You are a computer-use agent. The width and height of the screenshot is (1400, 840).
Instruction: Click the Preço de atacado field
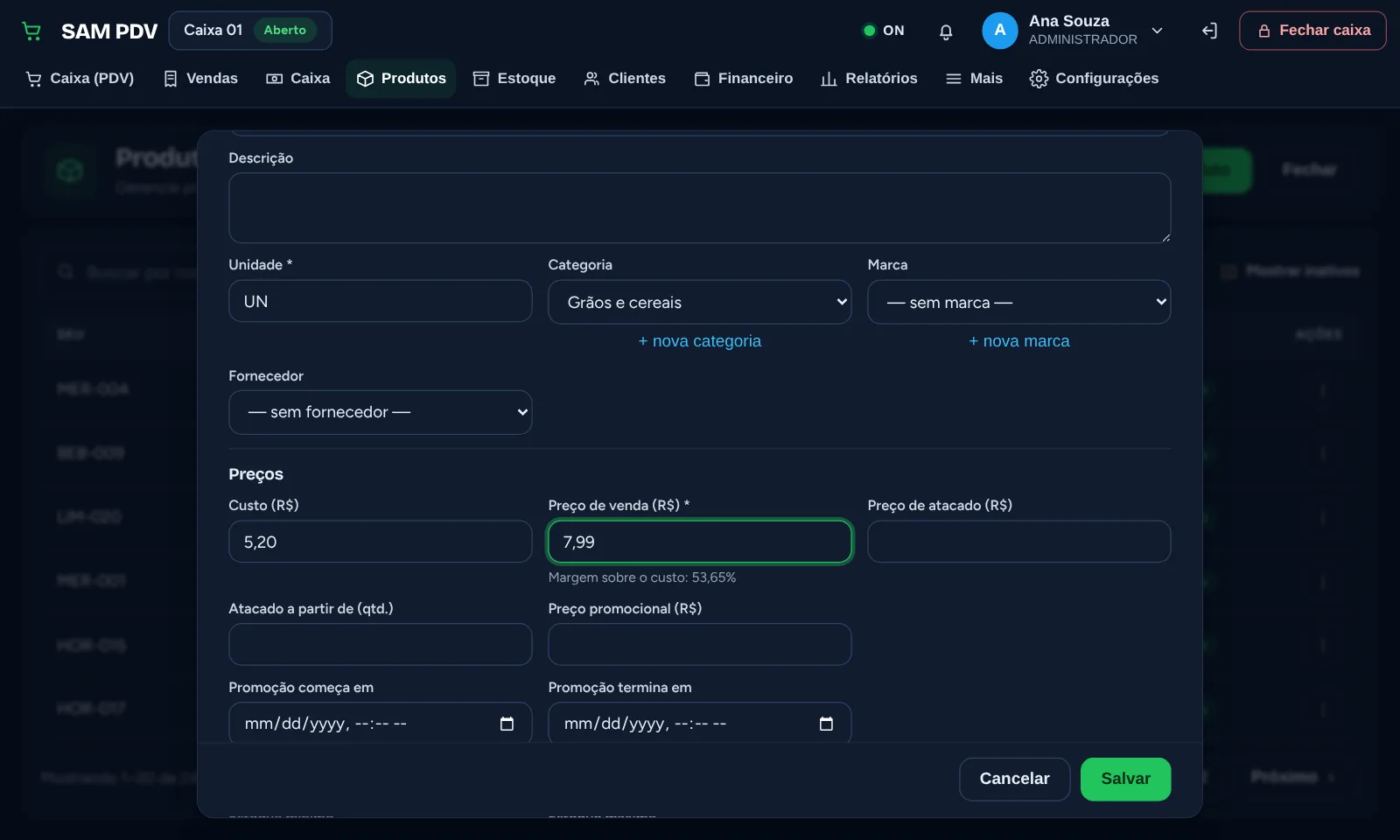click(x=1018, y=542)
